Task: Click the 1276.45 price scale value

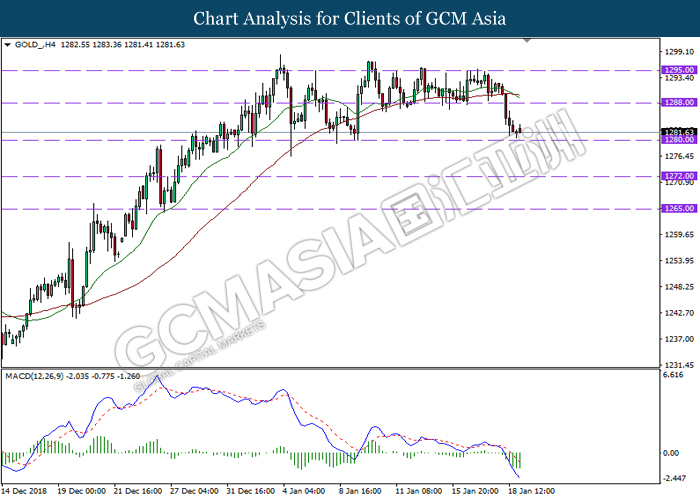Action: click(x=679, y=156)
